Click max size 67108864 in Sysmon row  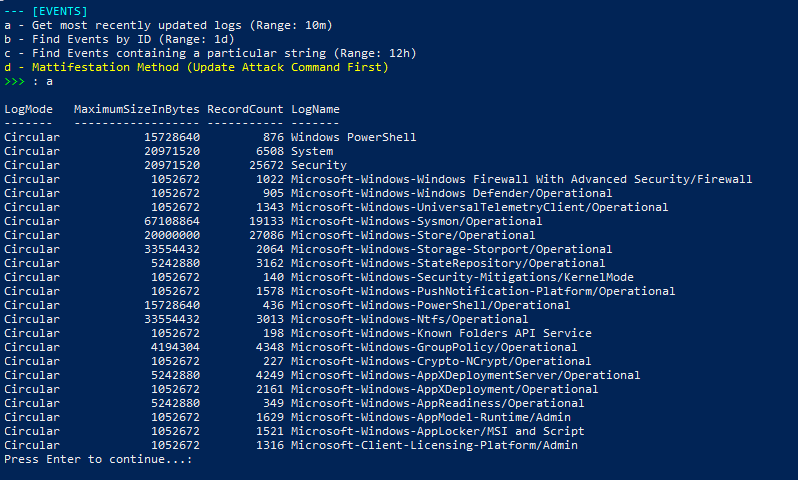(172, 221)
